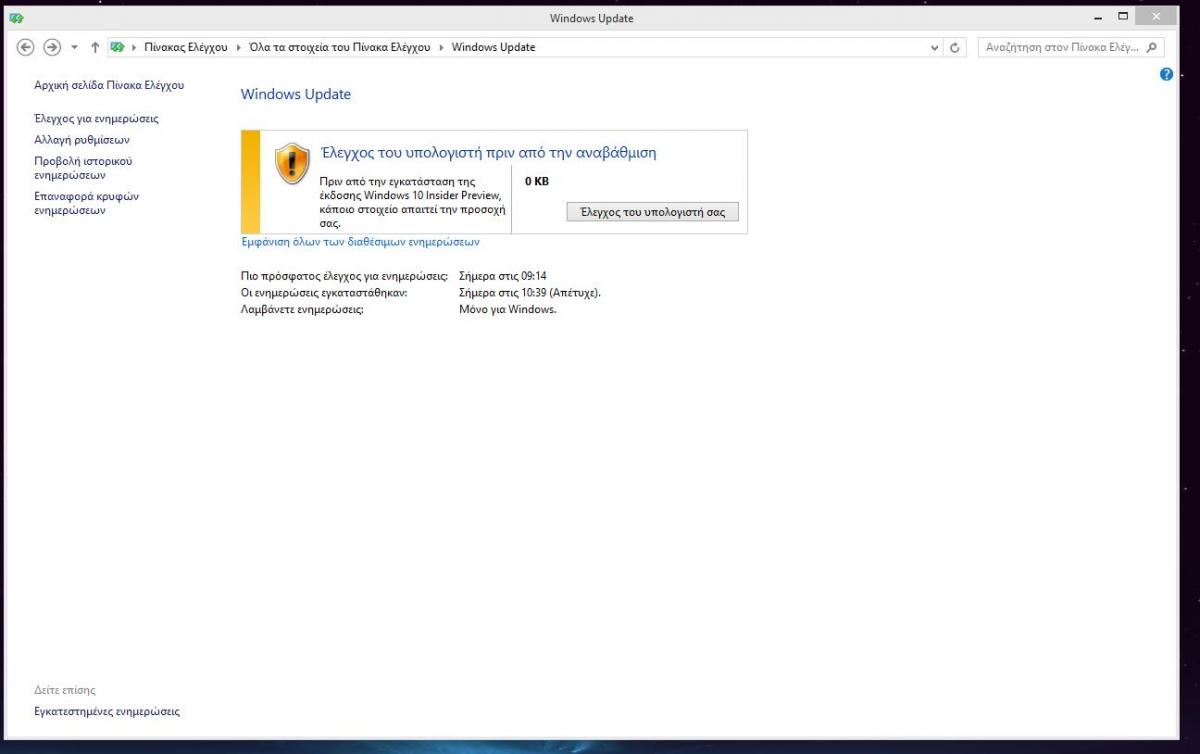Open Εμφάνιση όλων των διαθέσιμων ενημερώσεων link

pos(361,242)
